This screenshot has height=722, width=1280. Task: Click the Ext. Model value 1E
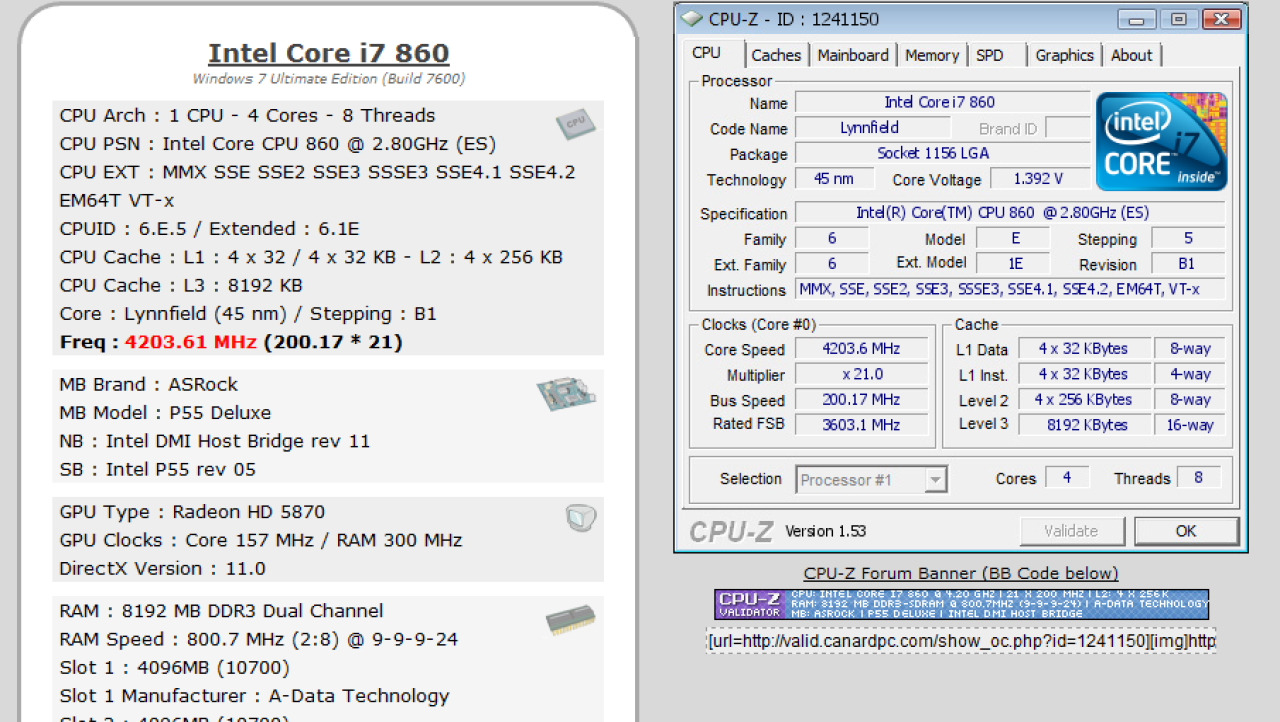tap(1013, 264)
